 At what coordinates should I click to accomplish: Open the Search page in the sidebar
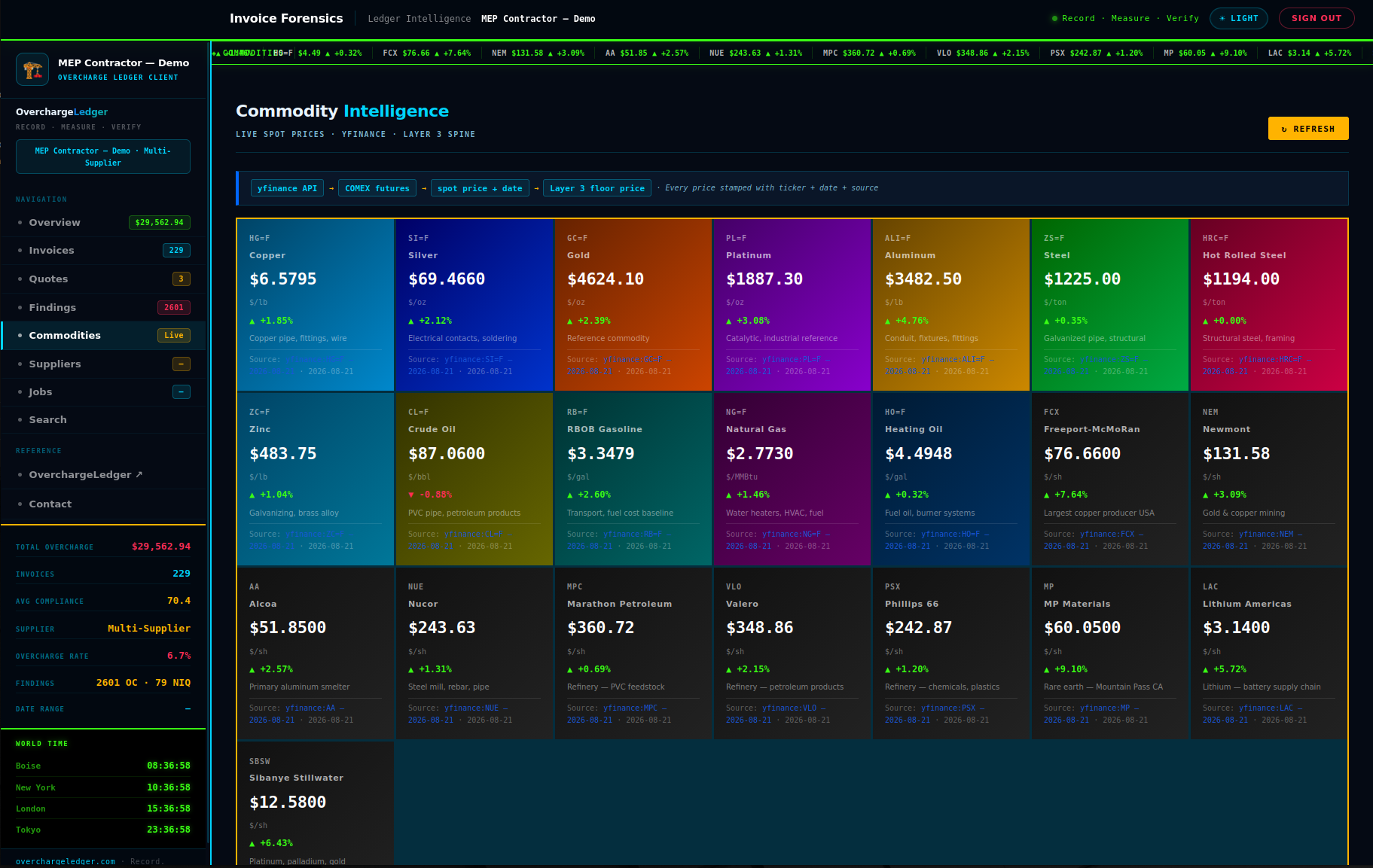tap(103, 419)
